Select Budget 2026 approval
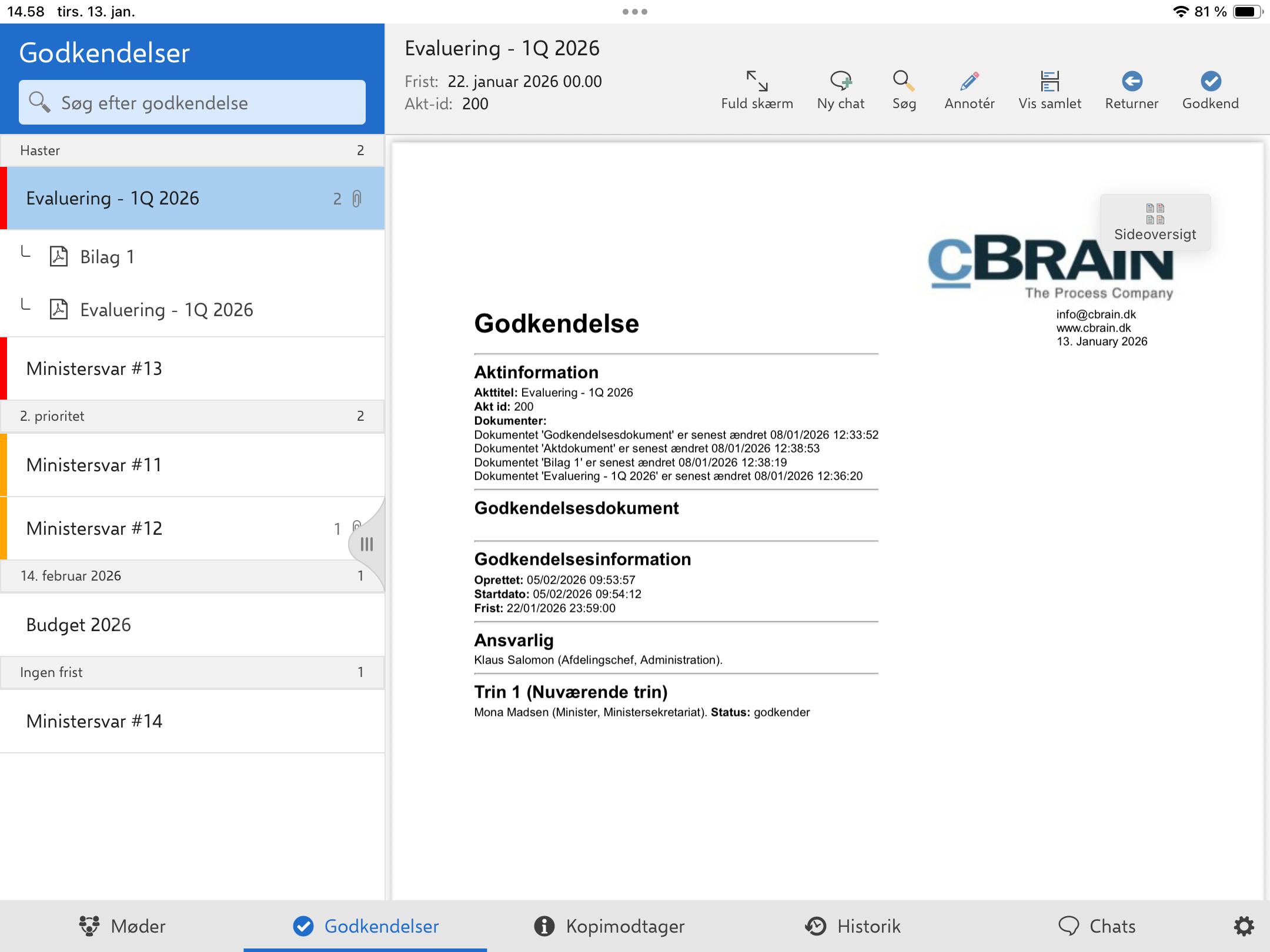The image size is (1270, 952). pos(192,625)
